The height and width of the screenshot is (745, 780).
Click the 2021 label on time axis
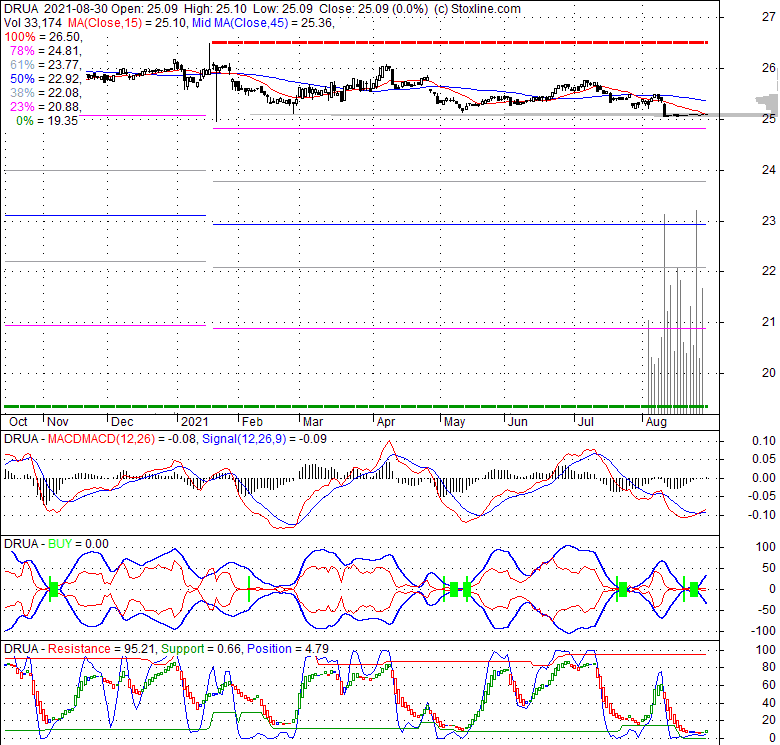pos(195,422)
